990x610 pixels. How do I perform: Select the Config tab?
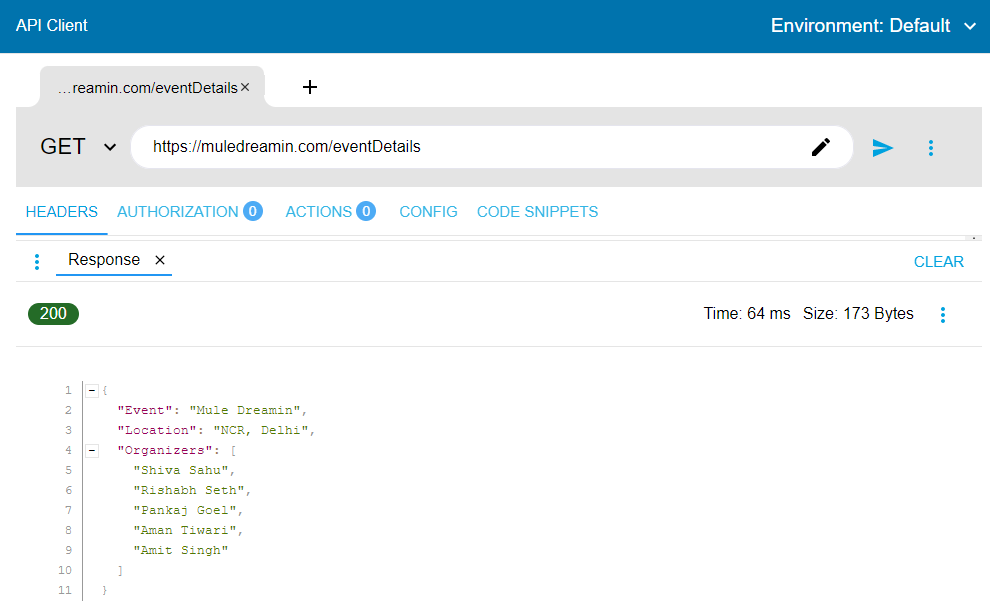428,212
